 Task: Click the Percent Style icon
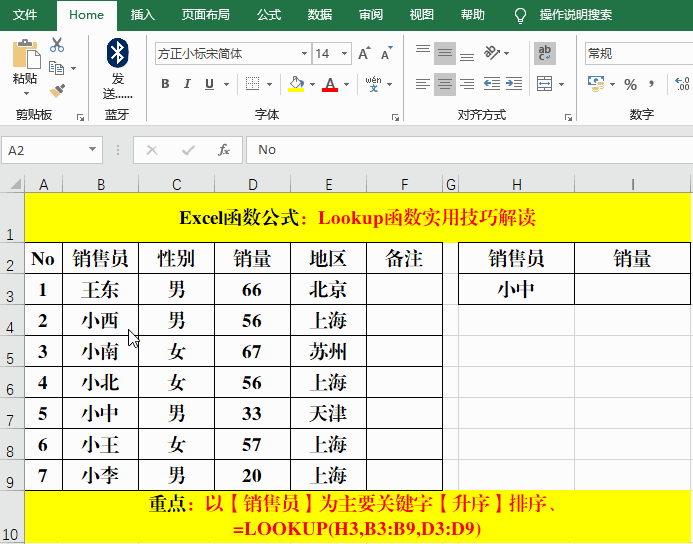pos(630,84)
